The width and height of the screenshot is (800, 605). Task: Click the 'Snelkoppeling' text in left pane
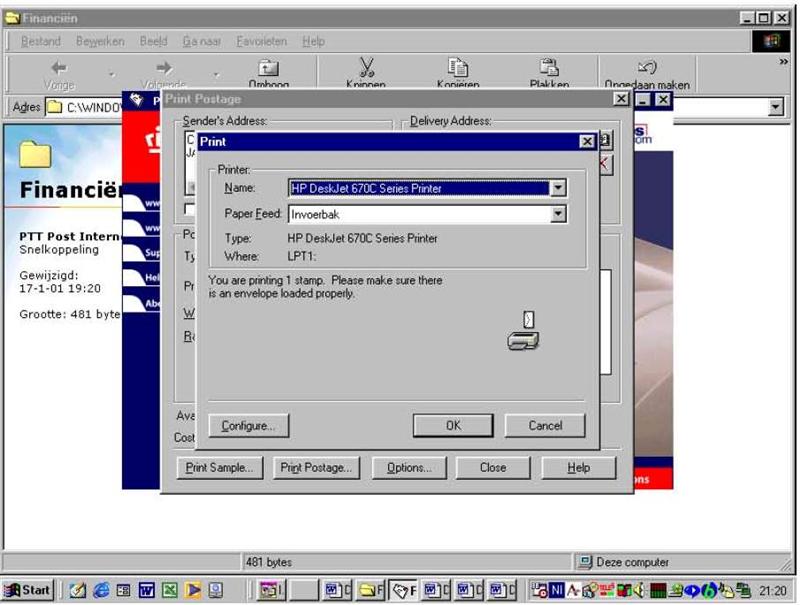coord(59,249)
